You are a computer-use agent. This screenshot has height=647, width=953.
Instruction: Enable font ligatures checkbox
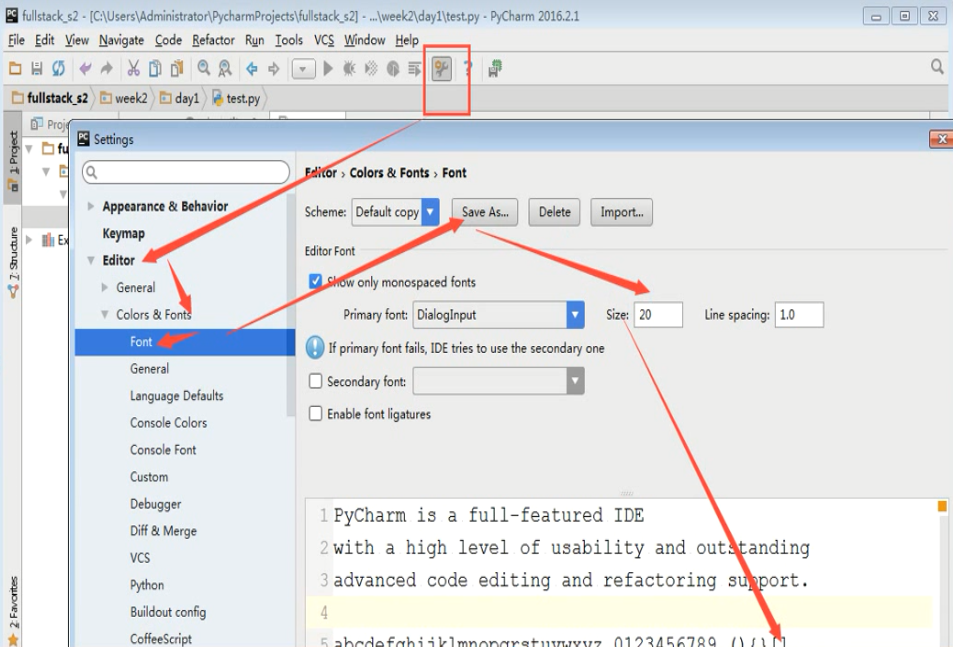(315, 414)
